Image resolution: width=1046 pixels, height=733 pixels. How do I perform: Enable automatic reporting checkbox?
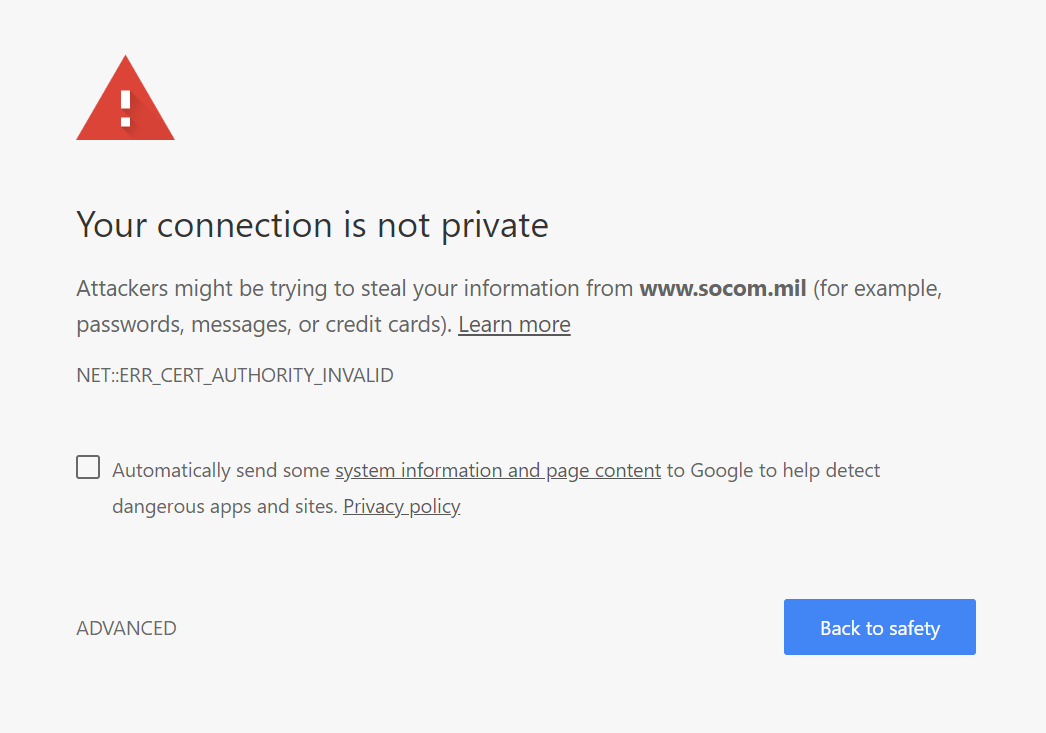pos(88,467)
